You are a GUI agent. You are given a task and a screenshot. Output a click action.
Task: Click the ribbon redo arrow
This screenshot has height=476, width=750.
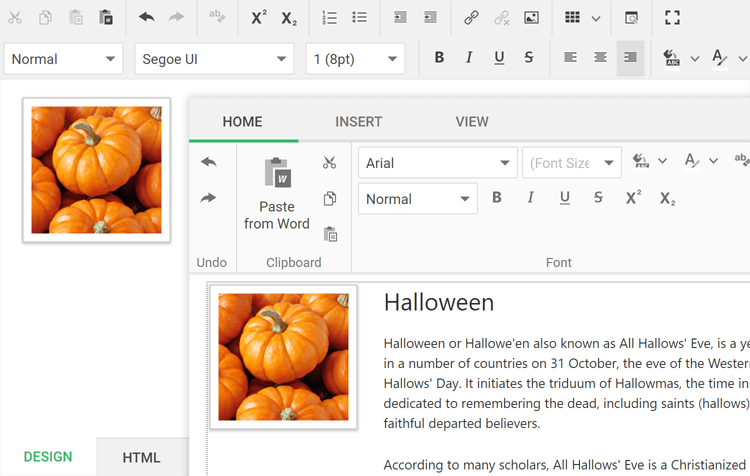209,198
